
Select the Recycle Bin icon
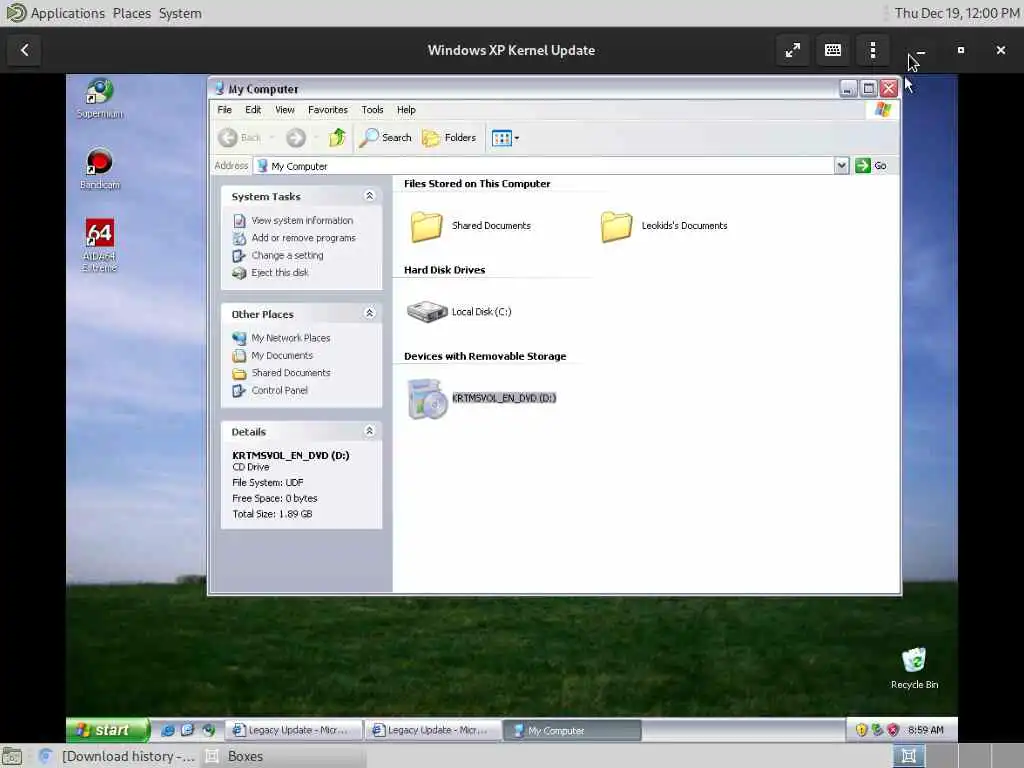coord(914,667)
